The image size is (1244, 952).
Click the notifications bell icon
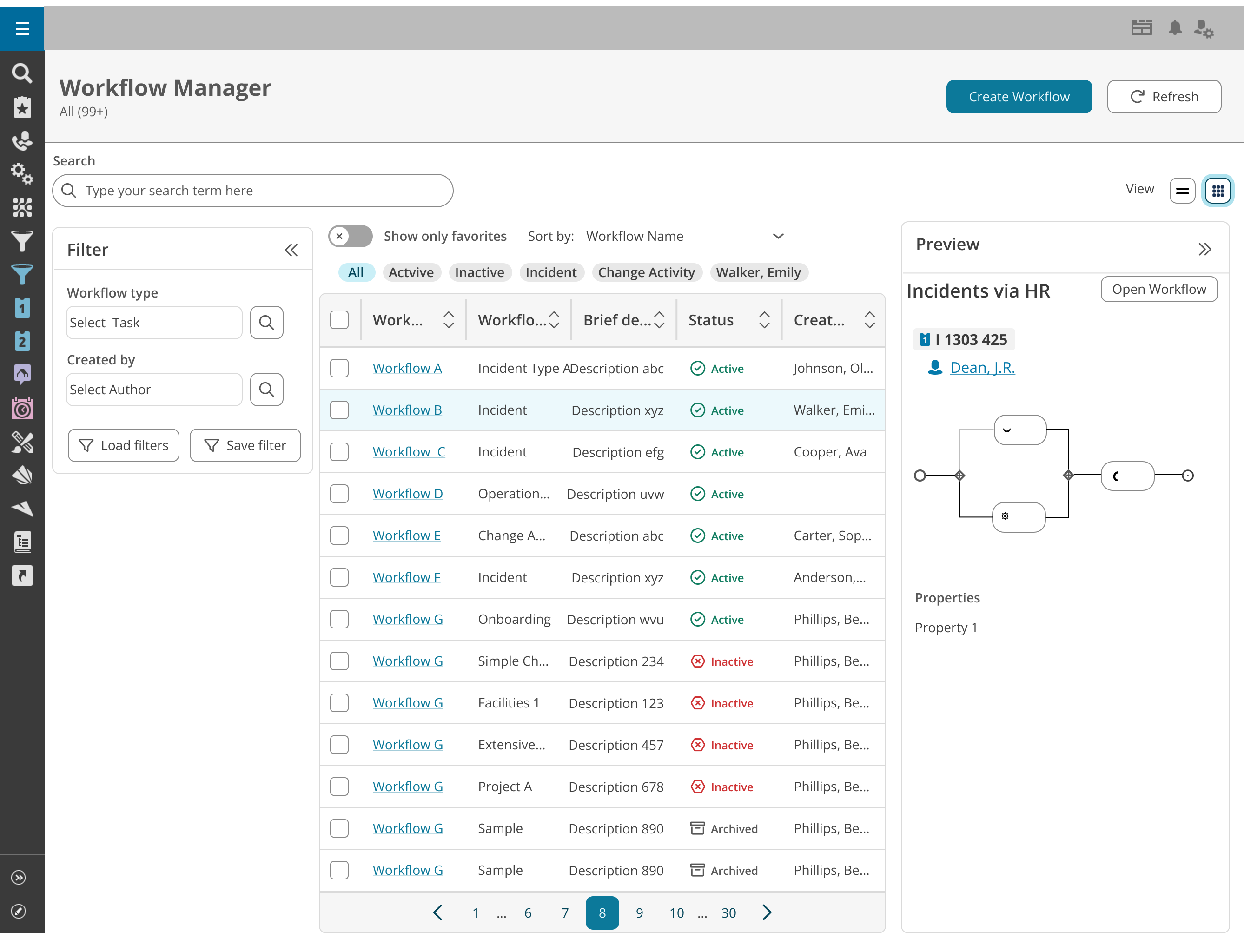[1175, 27]
